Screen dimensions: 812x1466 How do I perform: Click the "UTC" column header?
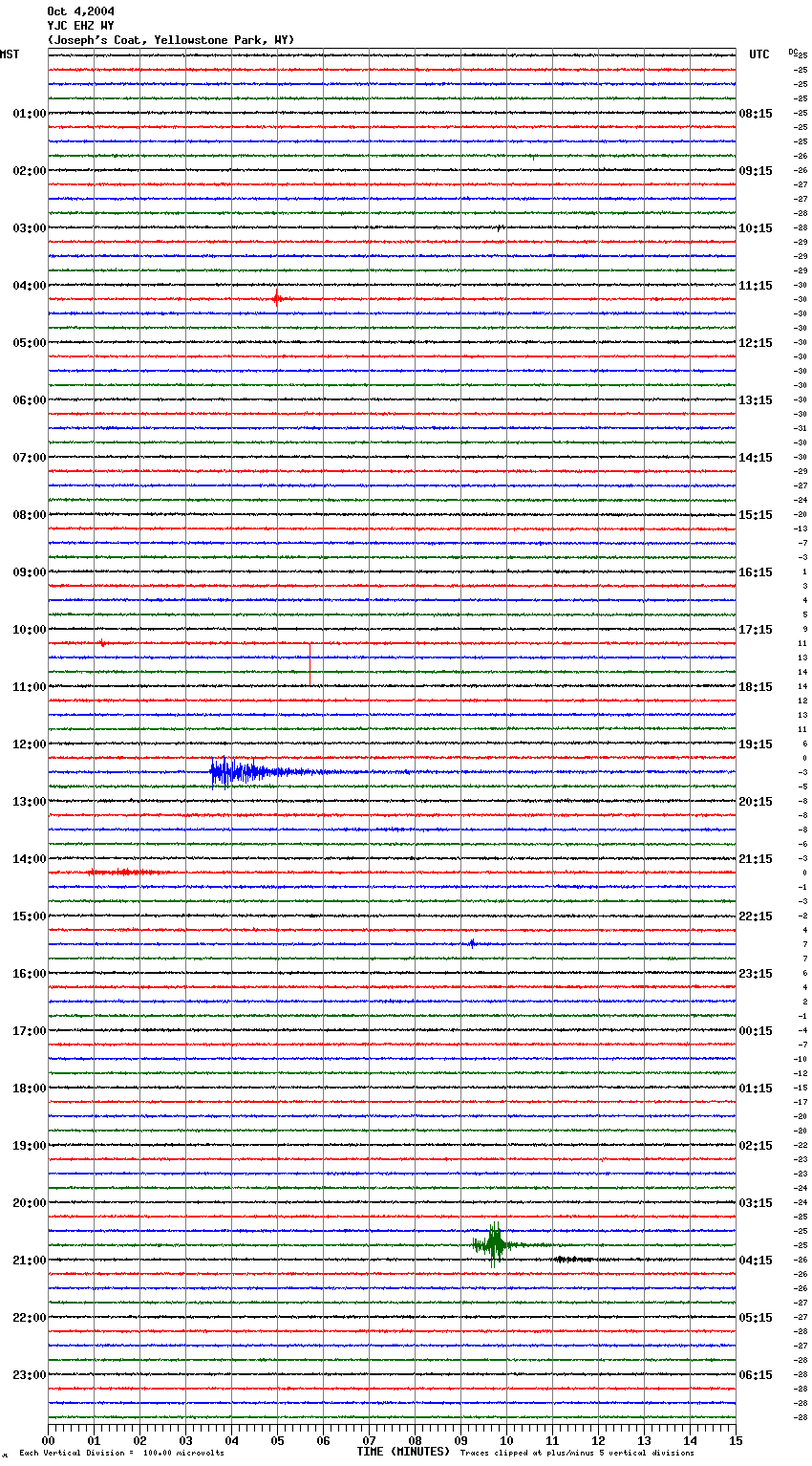759,54
